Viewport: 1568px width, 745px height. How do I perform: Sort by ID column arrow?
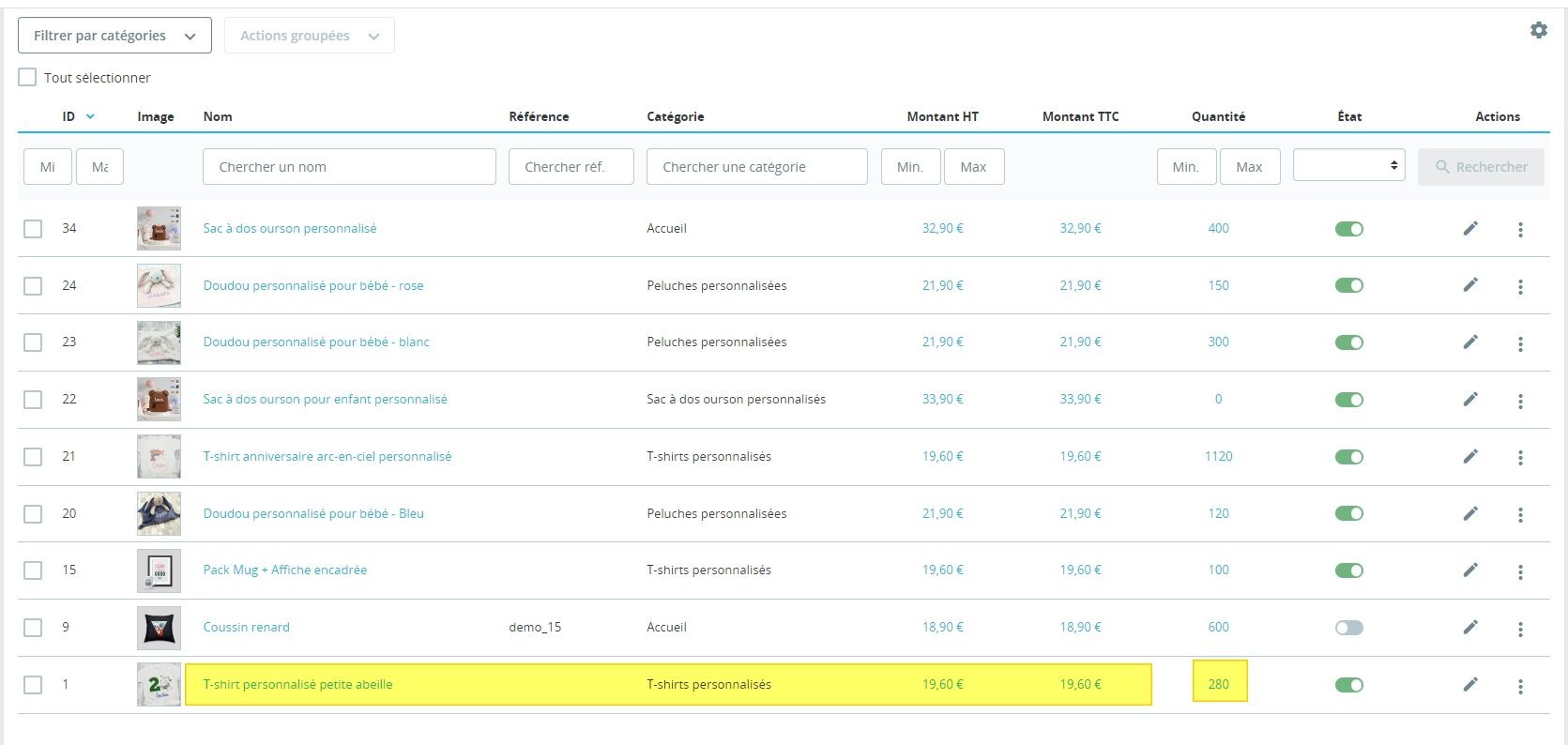tap(91, 116)
